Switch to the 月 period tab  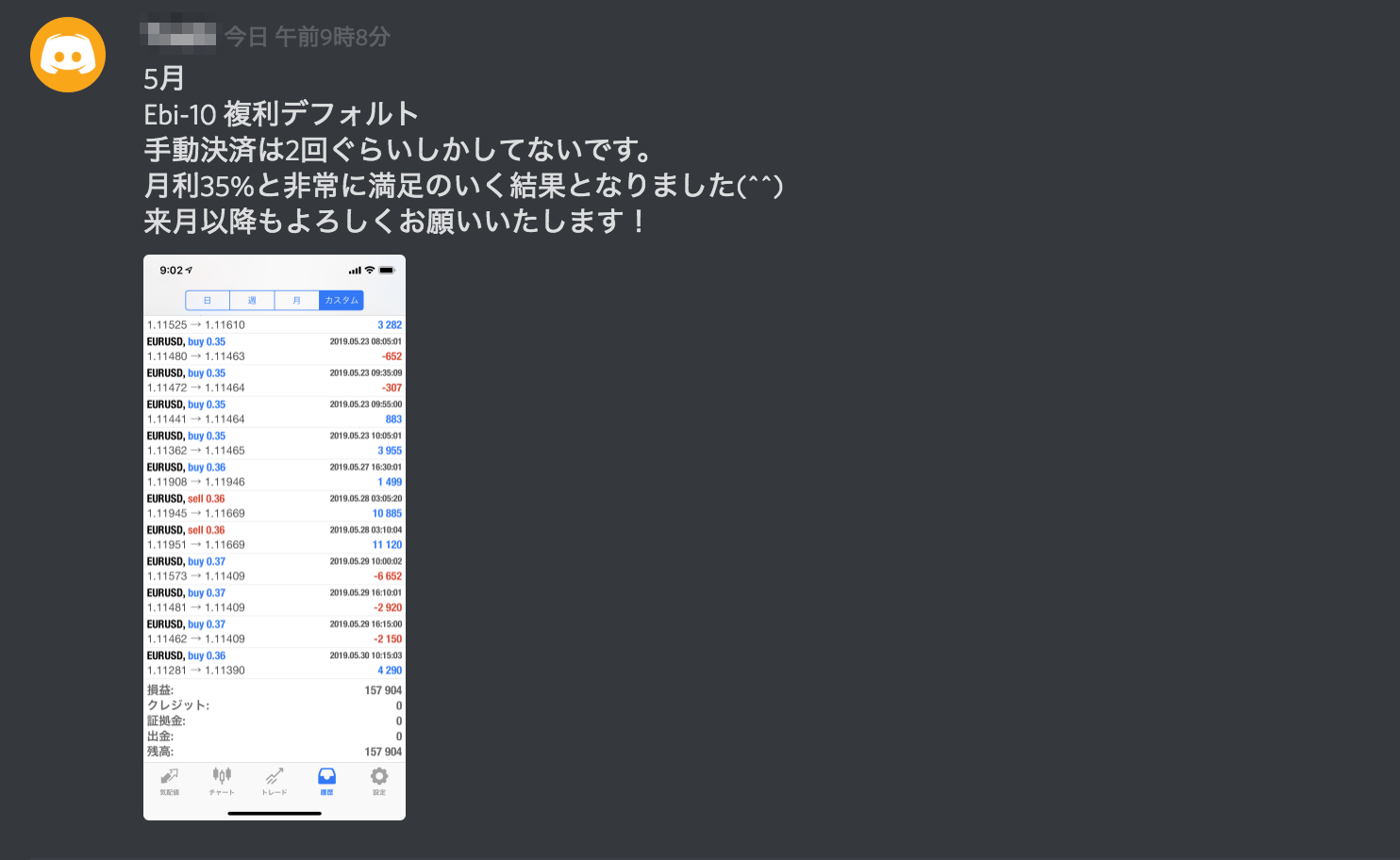click(296, 301)
